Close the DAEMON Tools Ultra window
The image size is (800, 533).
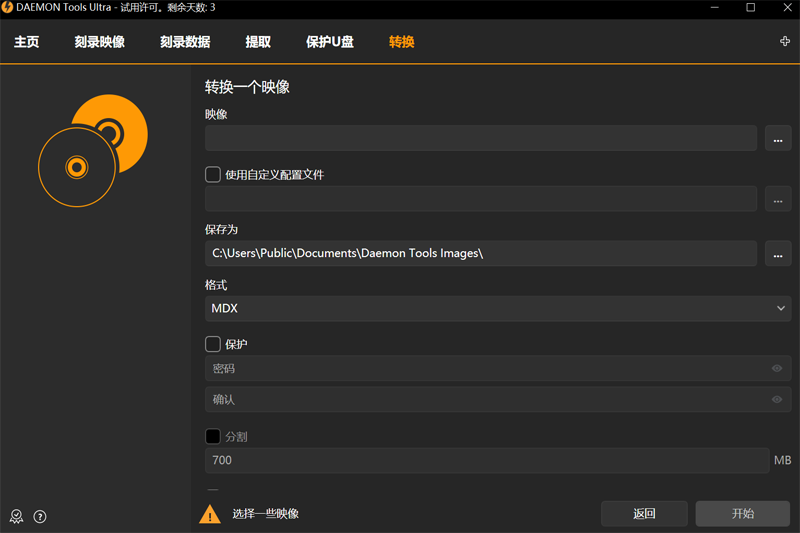tap(787, 8)
